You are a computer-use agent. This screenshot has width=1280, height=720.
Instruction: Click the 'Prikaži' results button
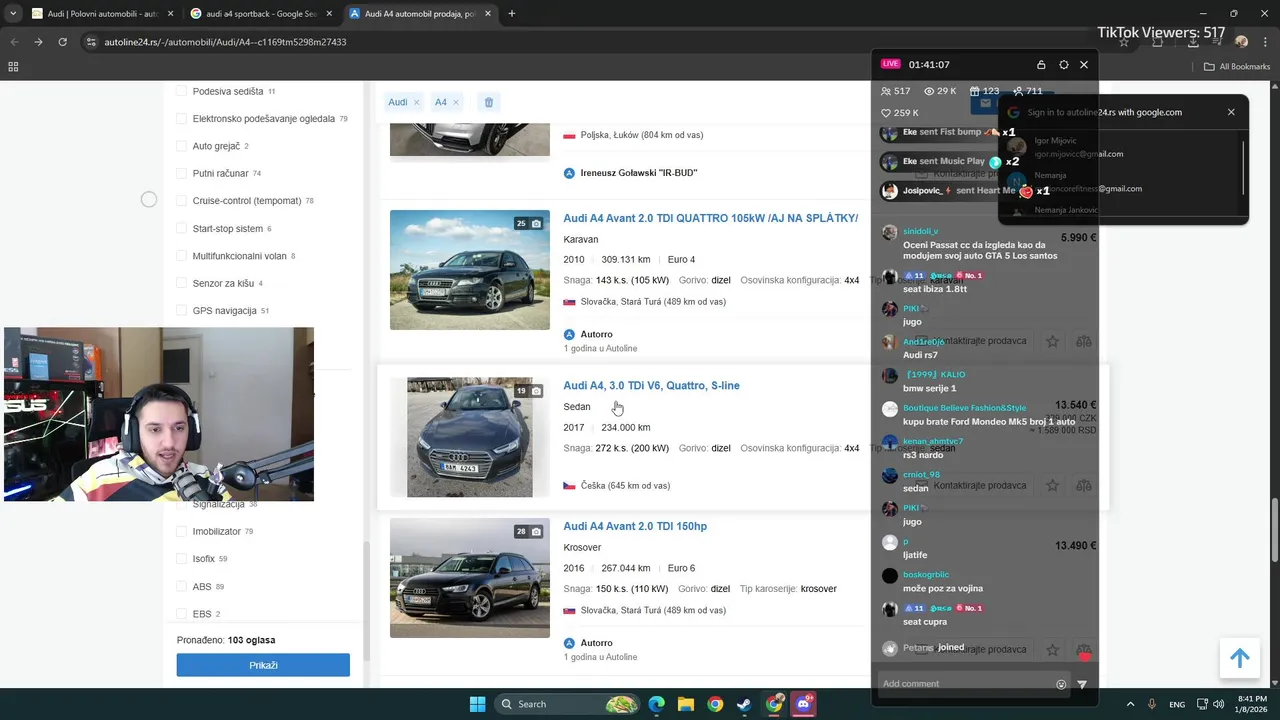pyautogui.click(x=263, y=665)
